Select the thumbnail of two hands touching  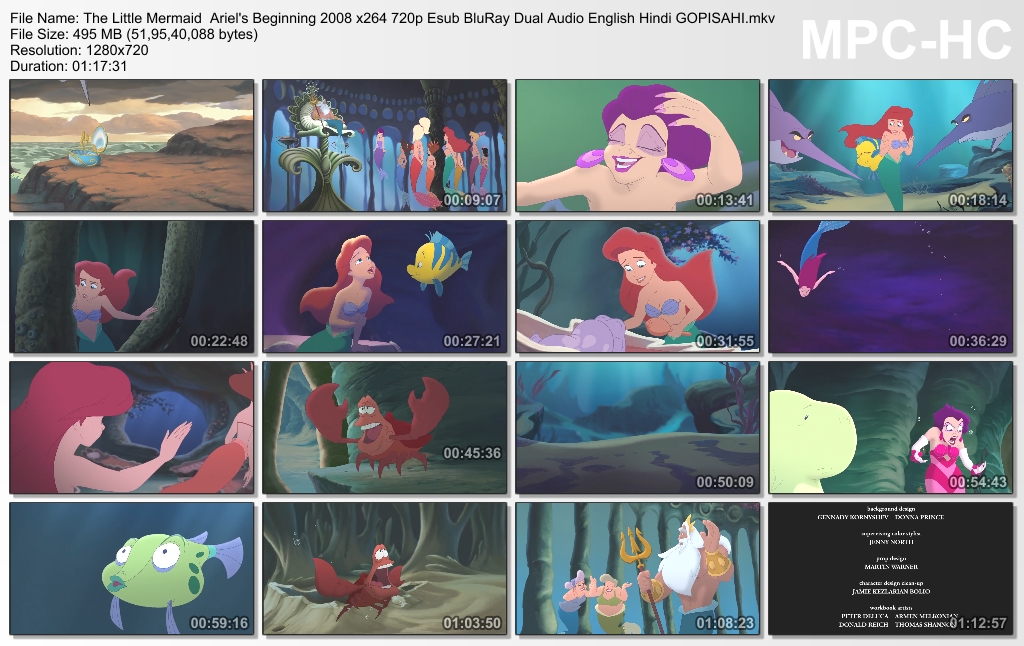pos(132,428)
